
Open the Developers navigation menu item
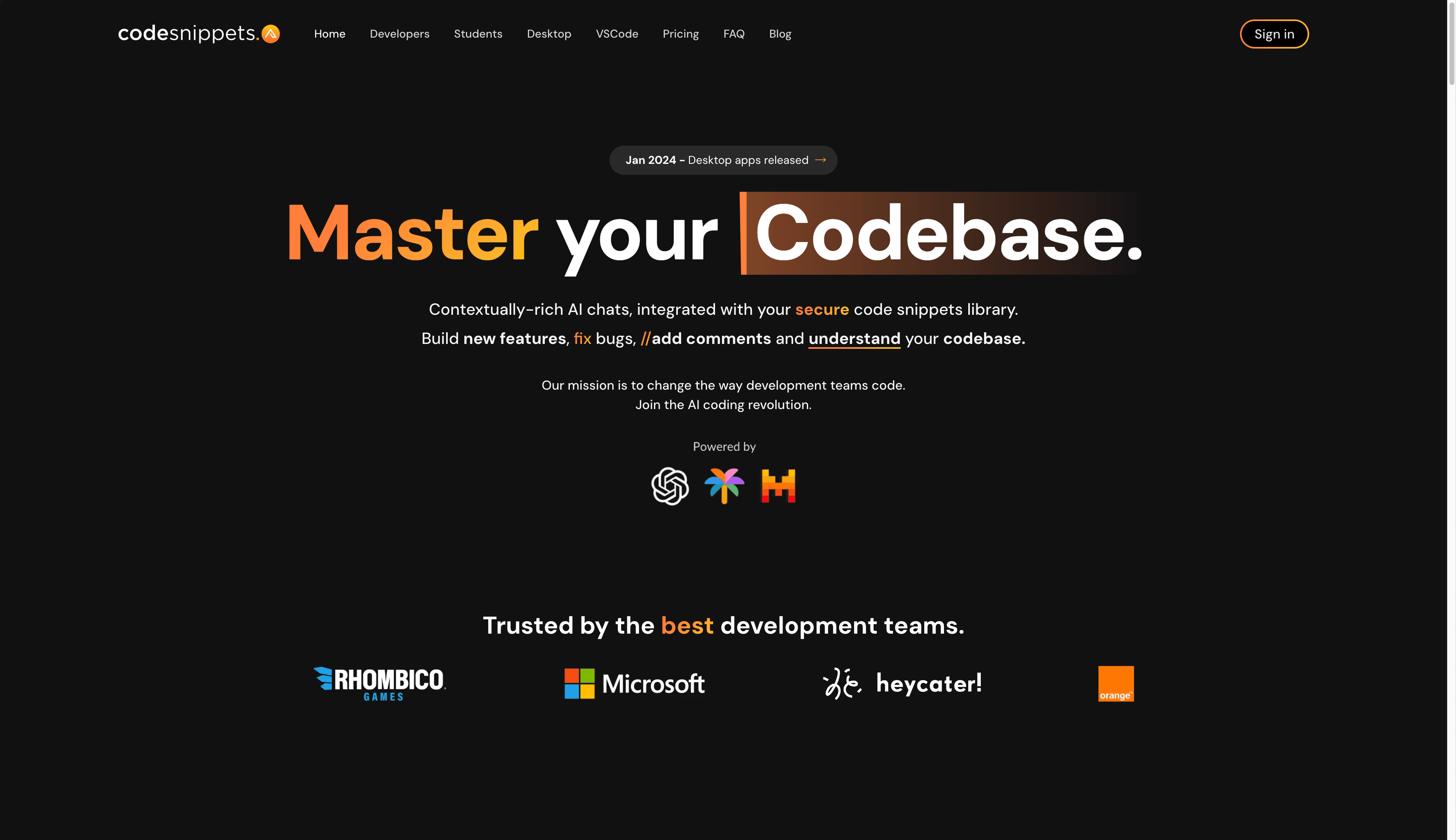point(399,33)
